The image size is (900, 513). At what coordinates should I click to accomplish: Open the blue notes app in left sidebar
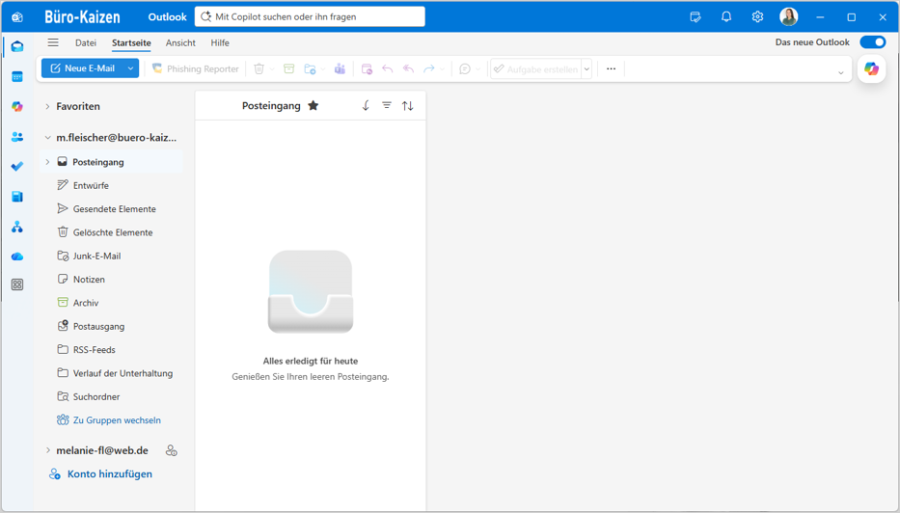[17, 197]
